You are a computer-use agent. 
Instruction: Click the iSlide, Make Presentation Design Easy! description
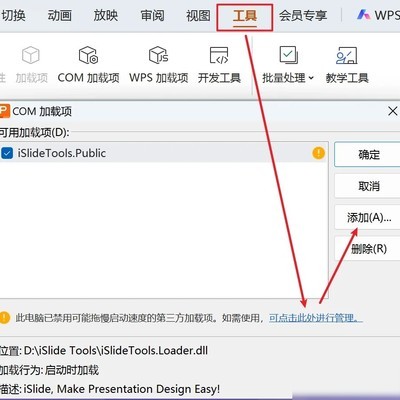coord(122,389)
